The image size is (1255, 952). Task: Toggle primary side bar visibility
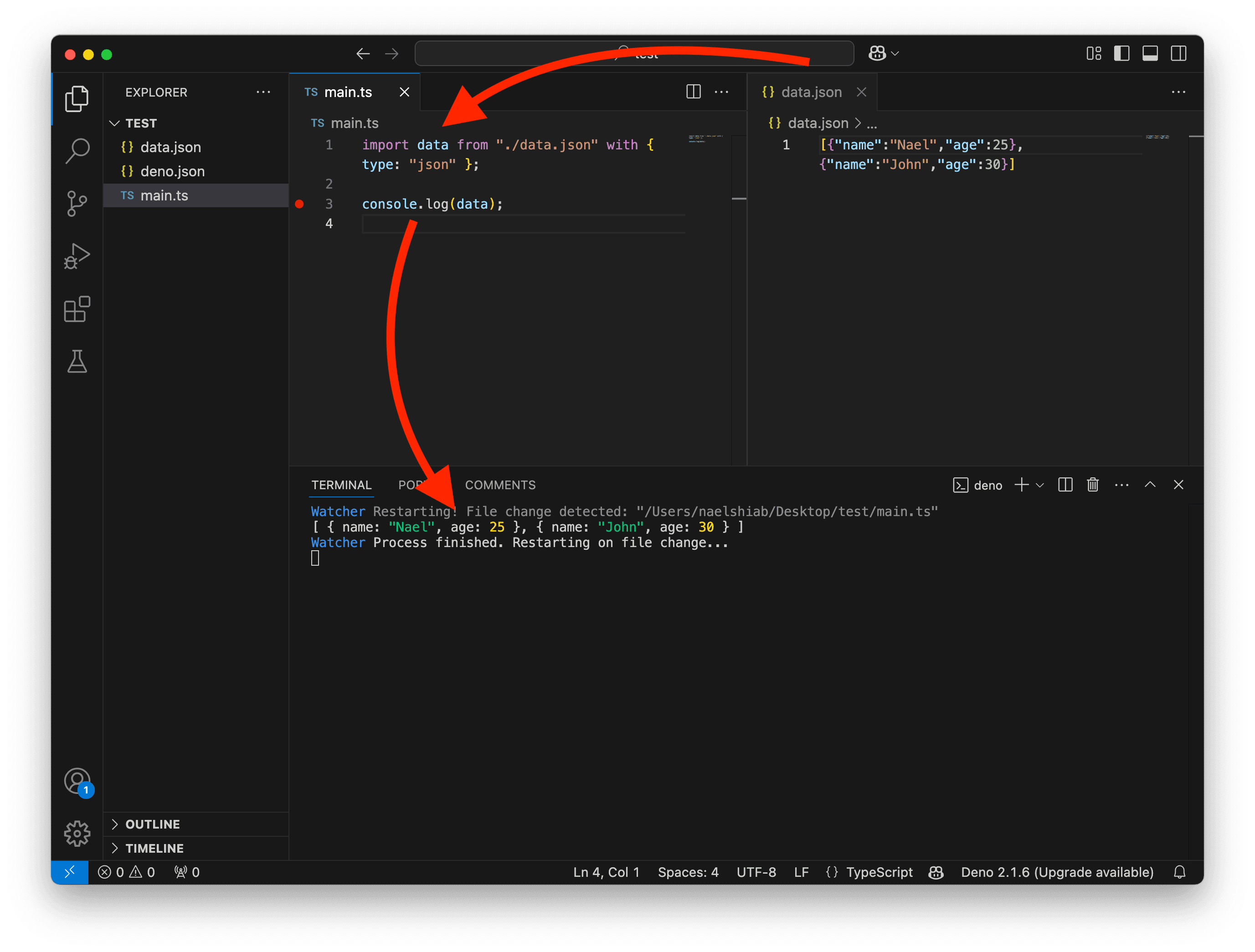1121,53
